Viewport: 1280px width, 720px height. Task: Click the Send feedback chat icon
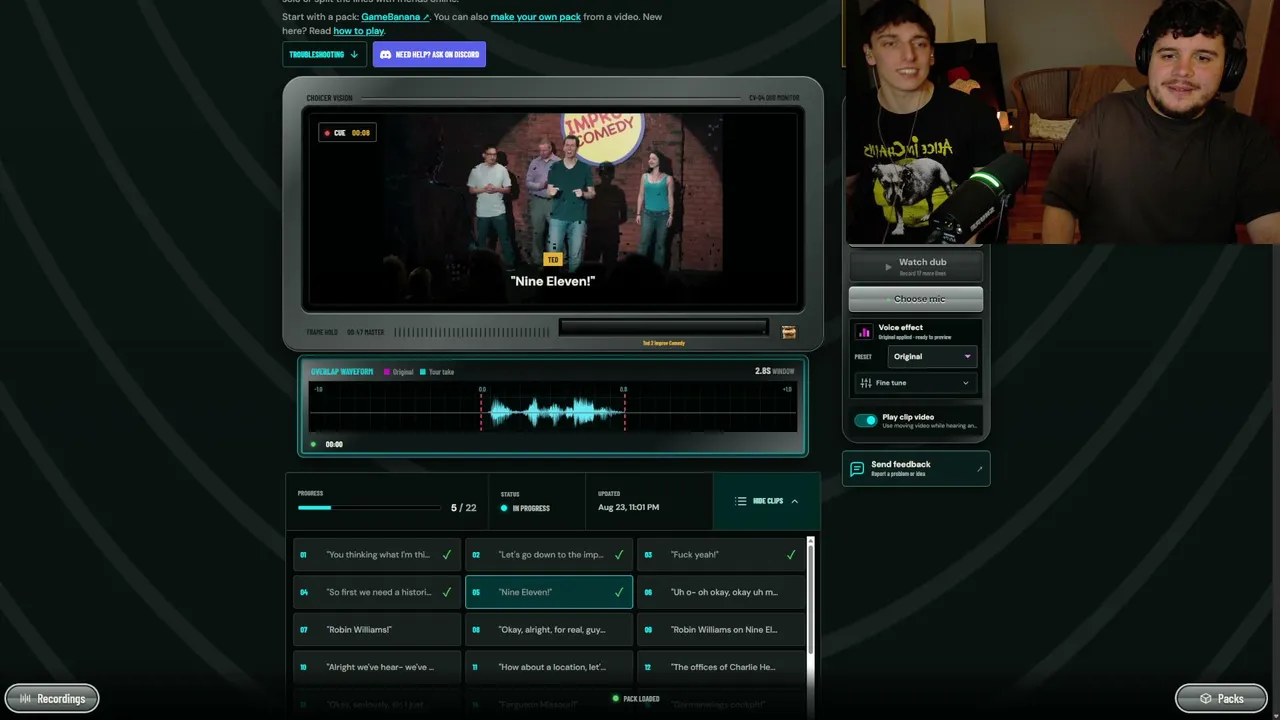(857, 469)
